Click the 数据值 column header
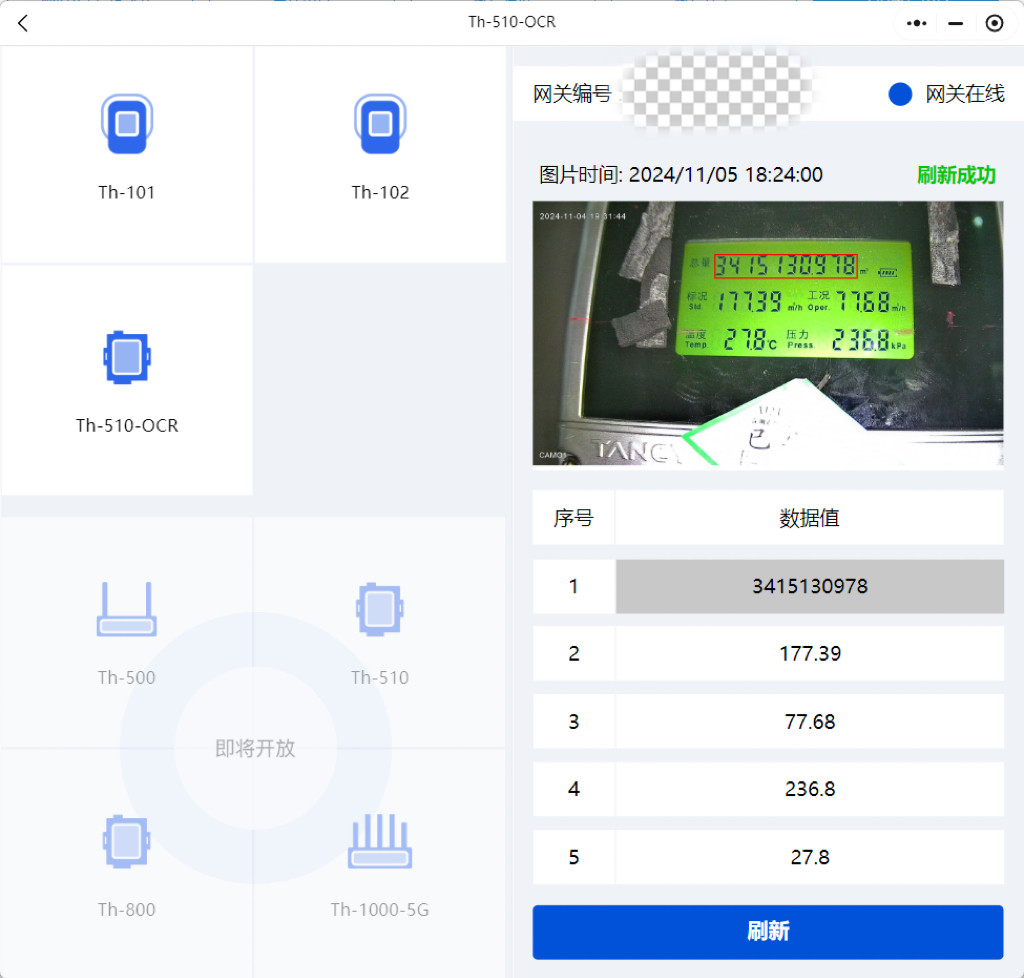The height and width of the screenshot is (978, 1024). pyautogui.click(x=809, y=518)
